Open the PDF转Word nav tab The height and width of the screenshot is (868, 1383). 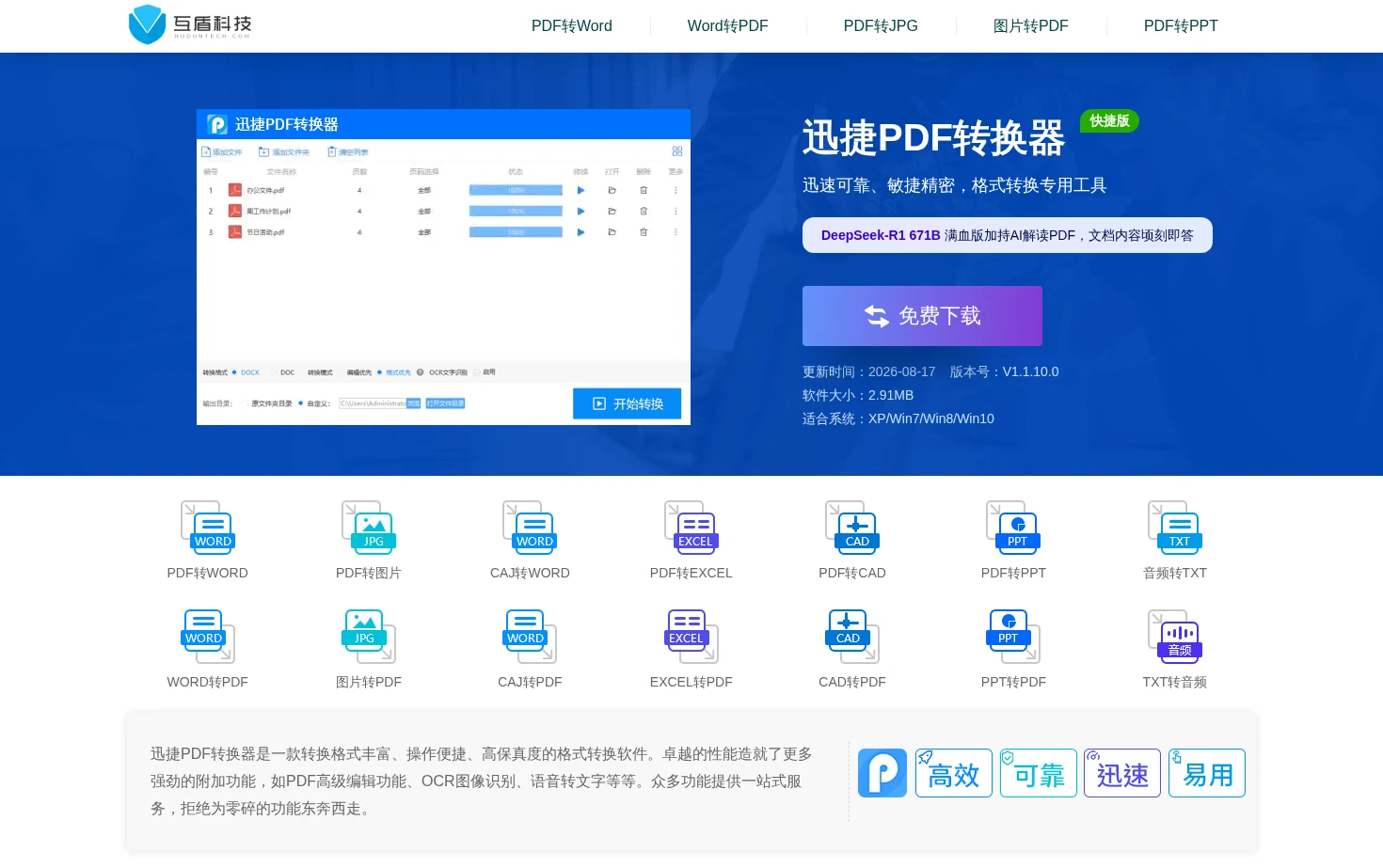tap(572, 26)
